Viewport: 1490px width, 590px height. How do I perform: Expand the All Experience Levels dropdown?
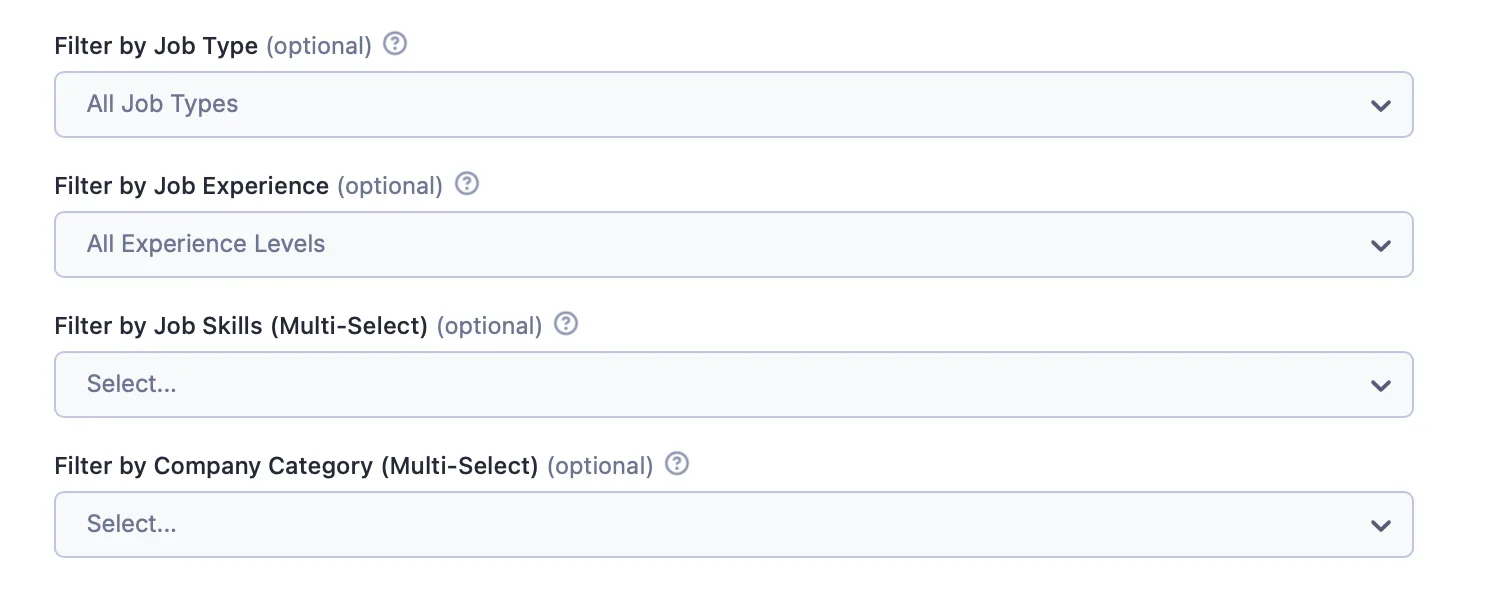pyautogui.click(x=700, y=244)
